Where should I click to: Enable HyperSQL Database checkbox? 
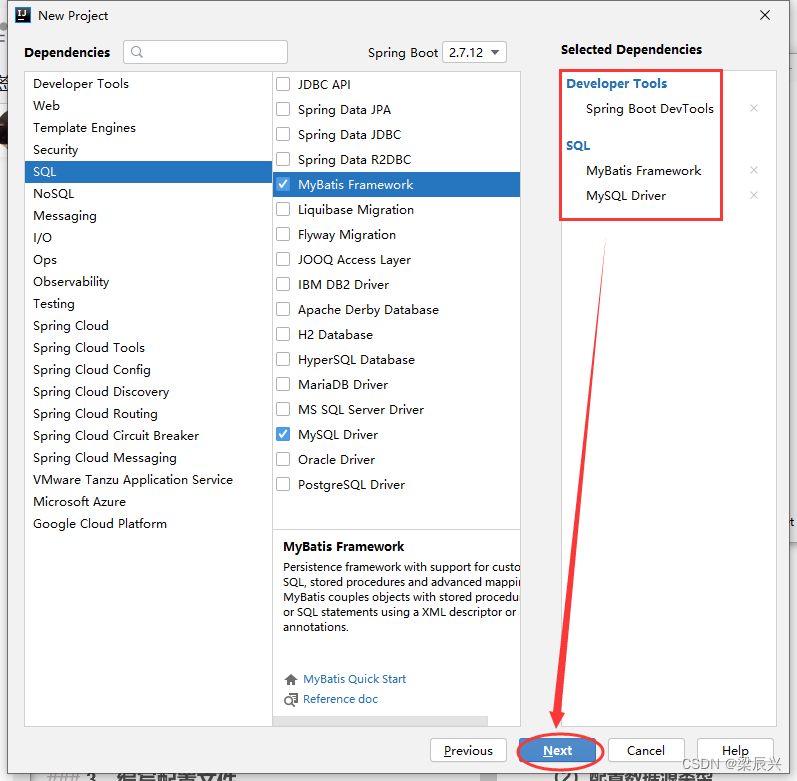[x=283, y=359]
